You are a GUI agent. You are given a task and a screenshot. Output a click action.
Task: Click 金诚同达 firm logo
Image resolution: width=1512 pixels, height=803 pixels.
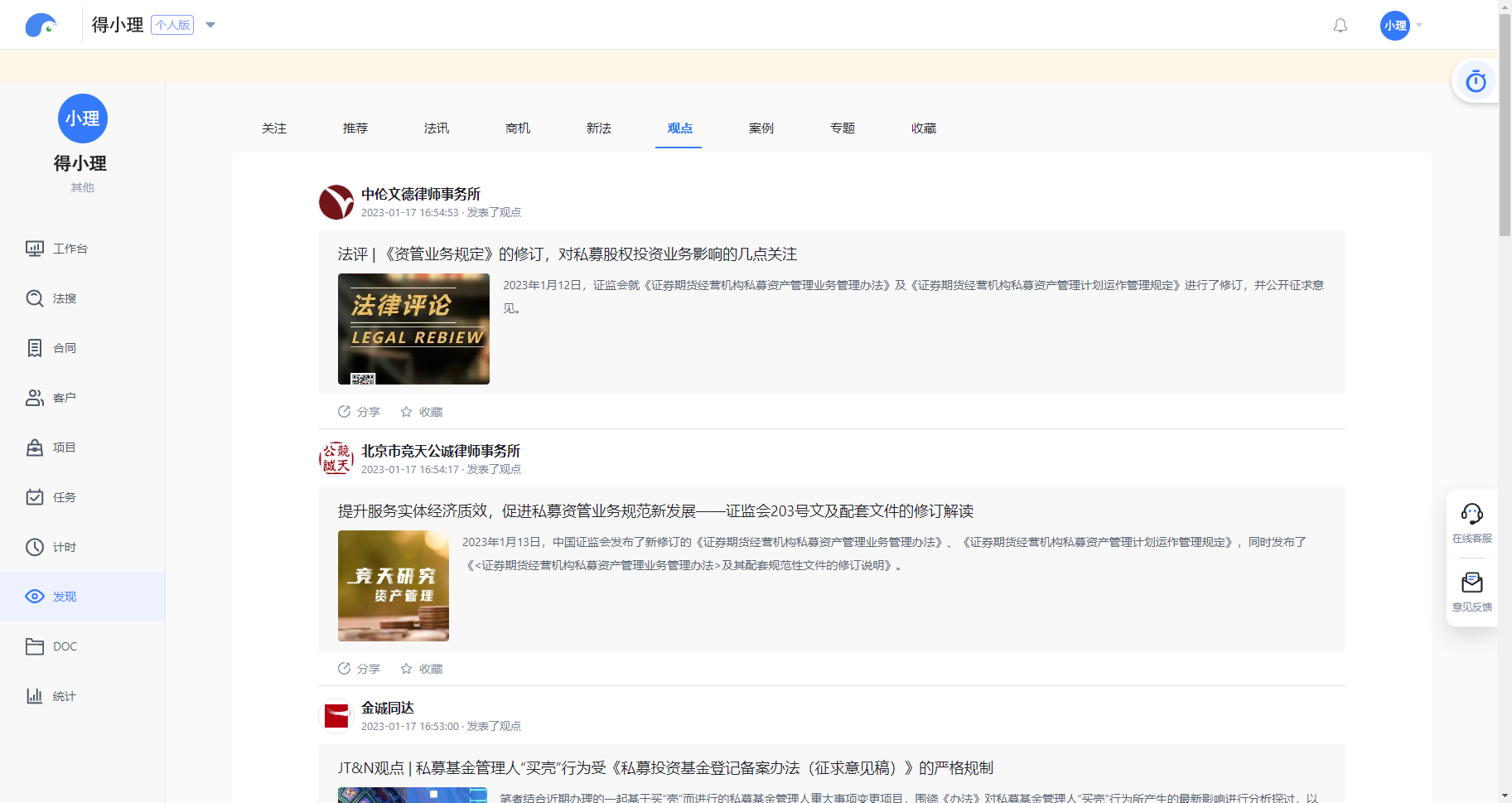(x=336, y=716)
